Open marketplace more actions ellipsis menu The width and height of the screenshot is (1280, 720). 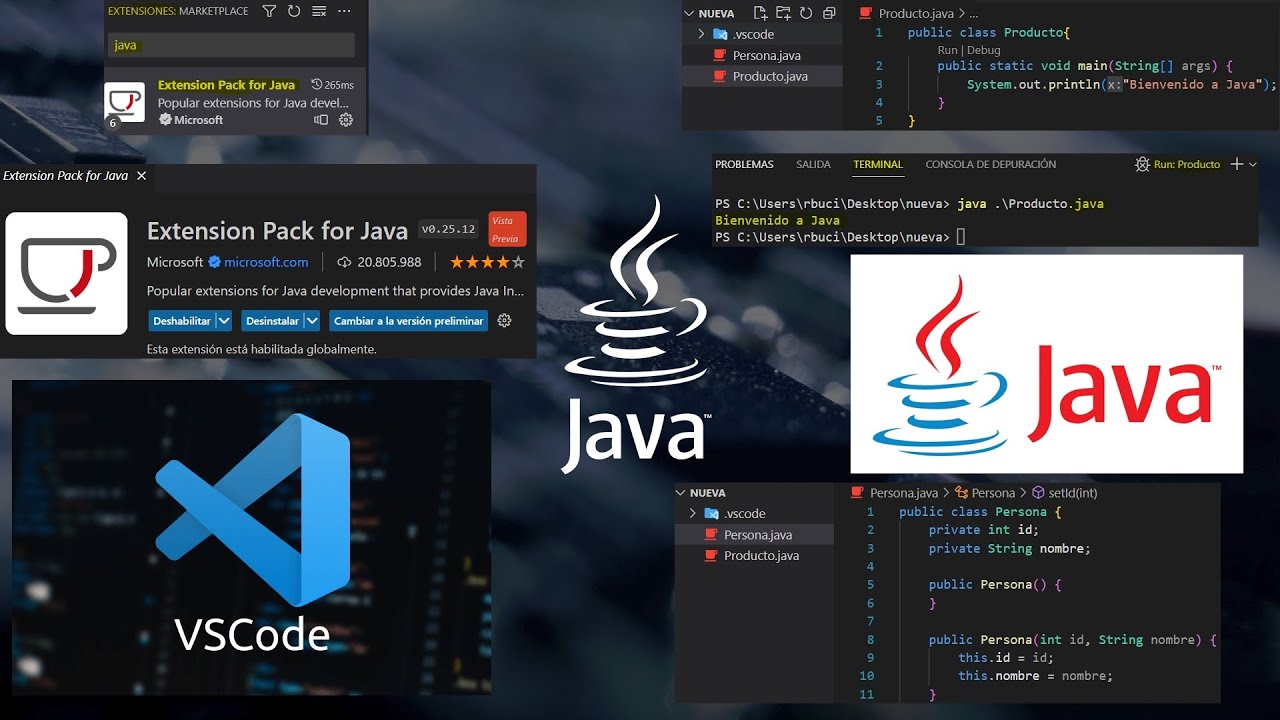pos(344,11)
